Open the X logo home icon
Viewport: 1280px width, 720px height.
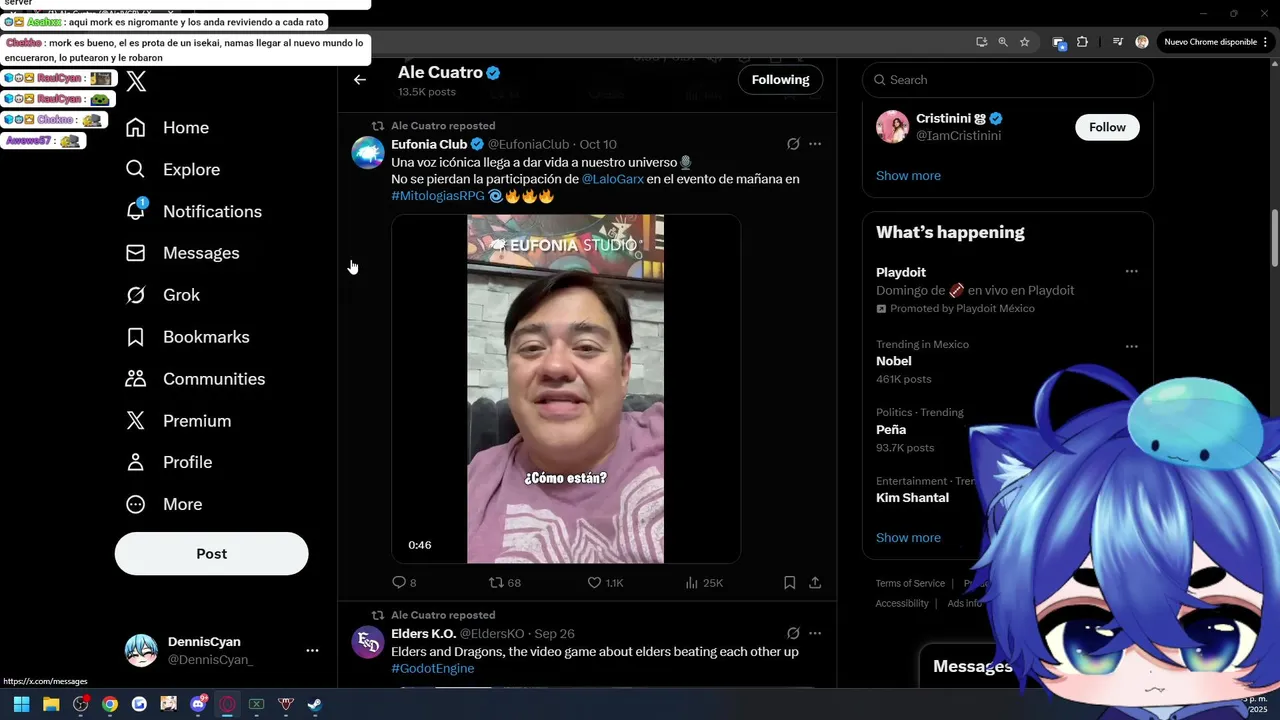click(x=137, y=82)
